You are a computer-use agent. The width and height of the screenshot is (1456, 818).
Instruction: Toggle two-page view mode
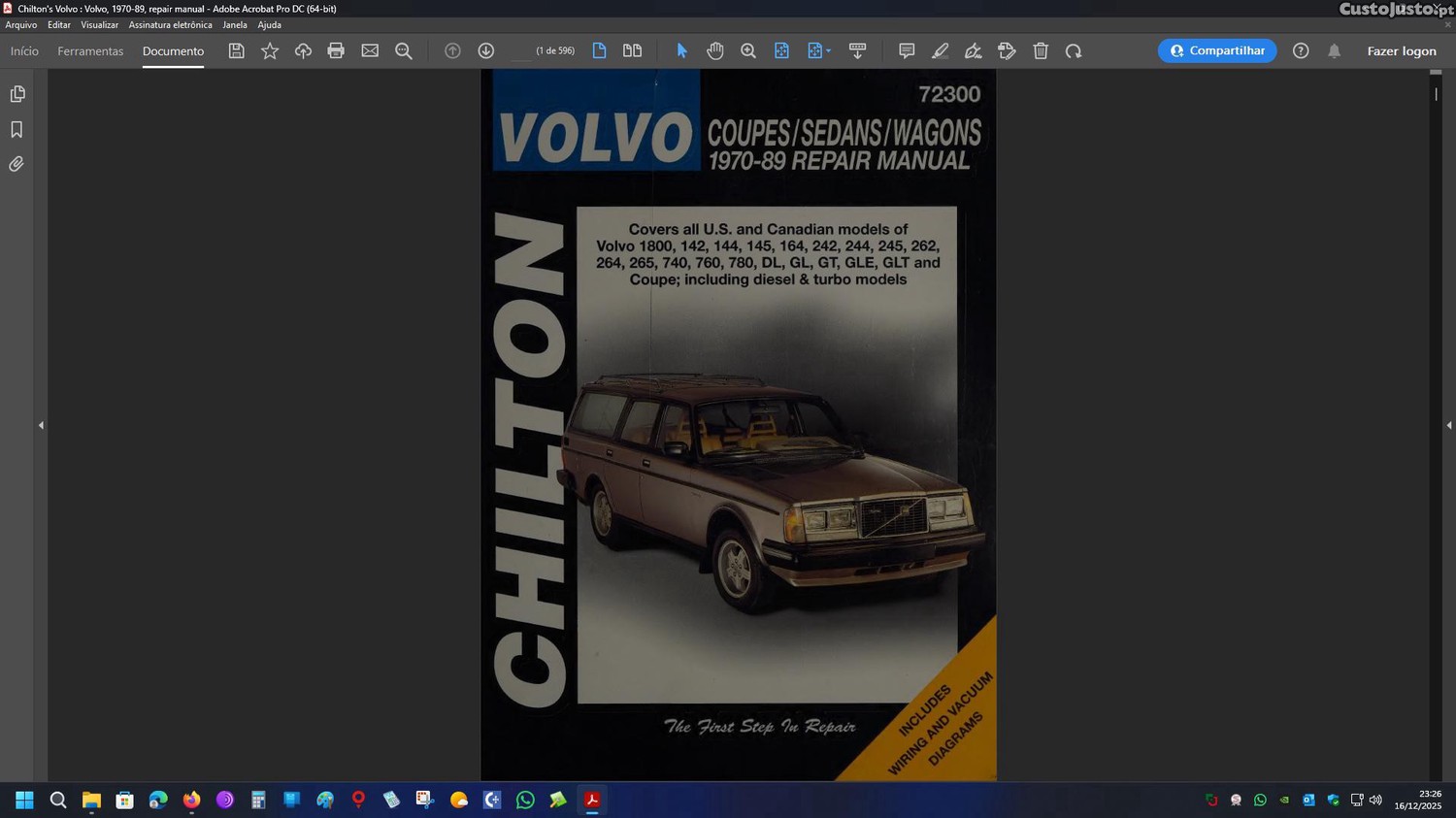(632, 50)
